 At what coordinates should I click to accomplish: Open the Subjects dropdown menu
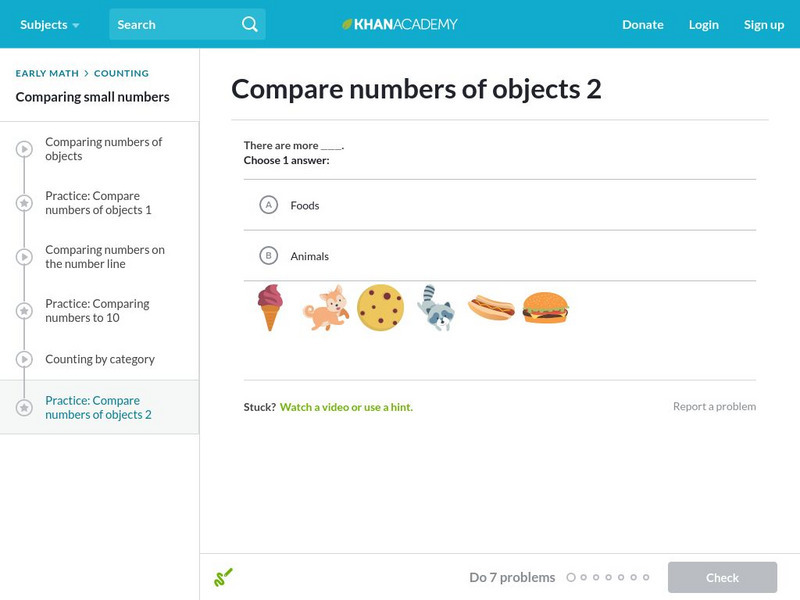pyautogui.click(x=50, y=24)
